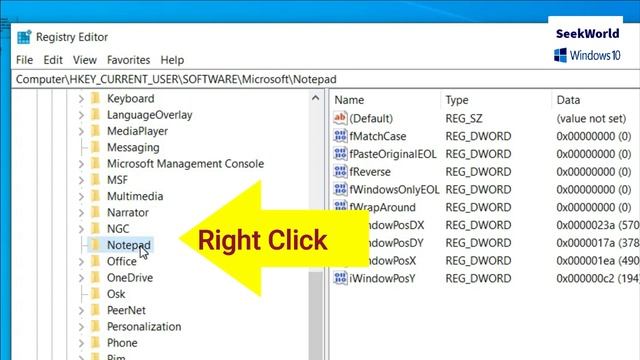
Task: Click the registry path address bar
Action: tap(325, 79)
